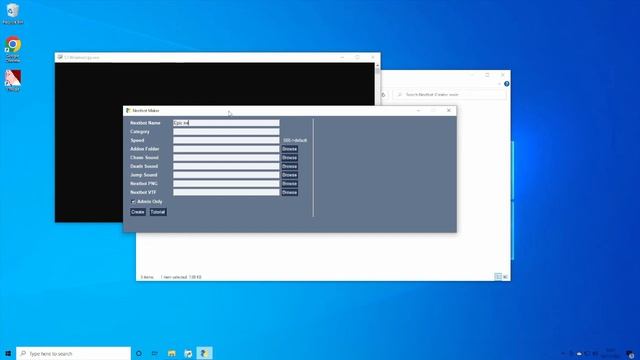Click the Chase Sound path field
Image resolution: width=640 pixels, height=360 pixels.
(x=226, y=158)
